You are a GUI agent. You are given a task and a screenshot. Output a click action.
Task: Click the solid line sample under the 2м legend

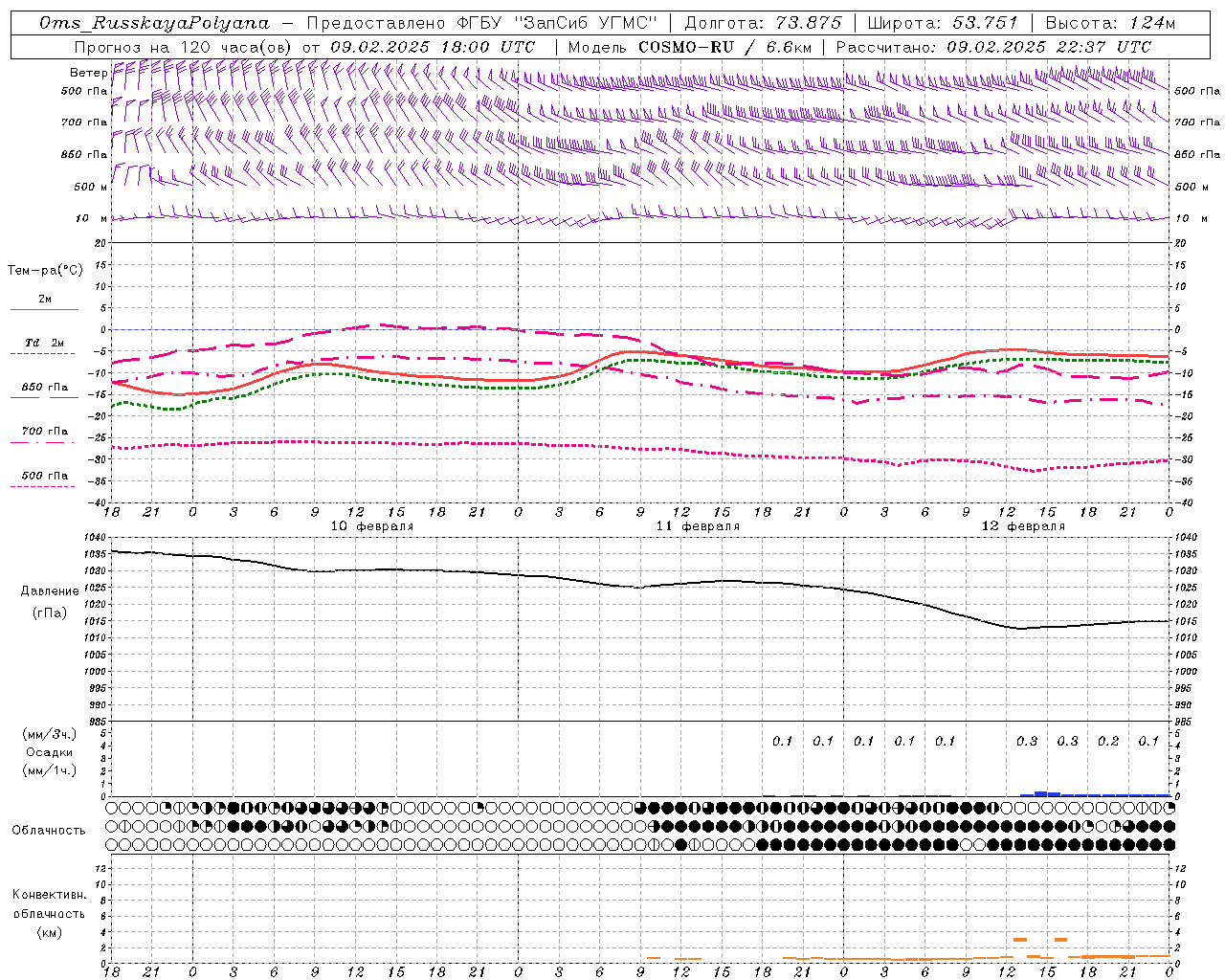pos(44,309)
